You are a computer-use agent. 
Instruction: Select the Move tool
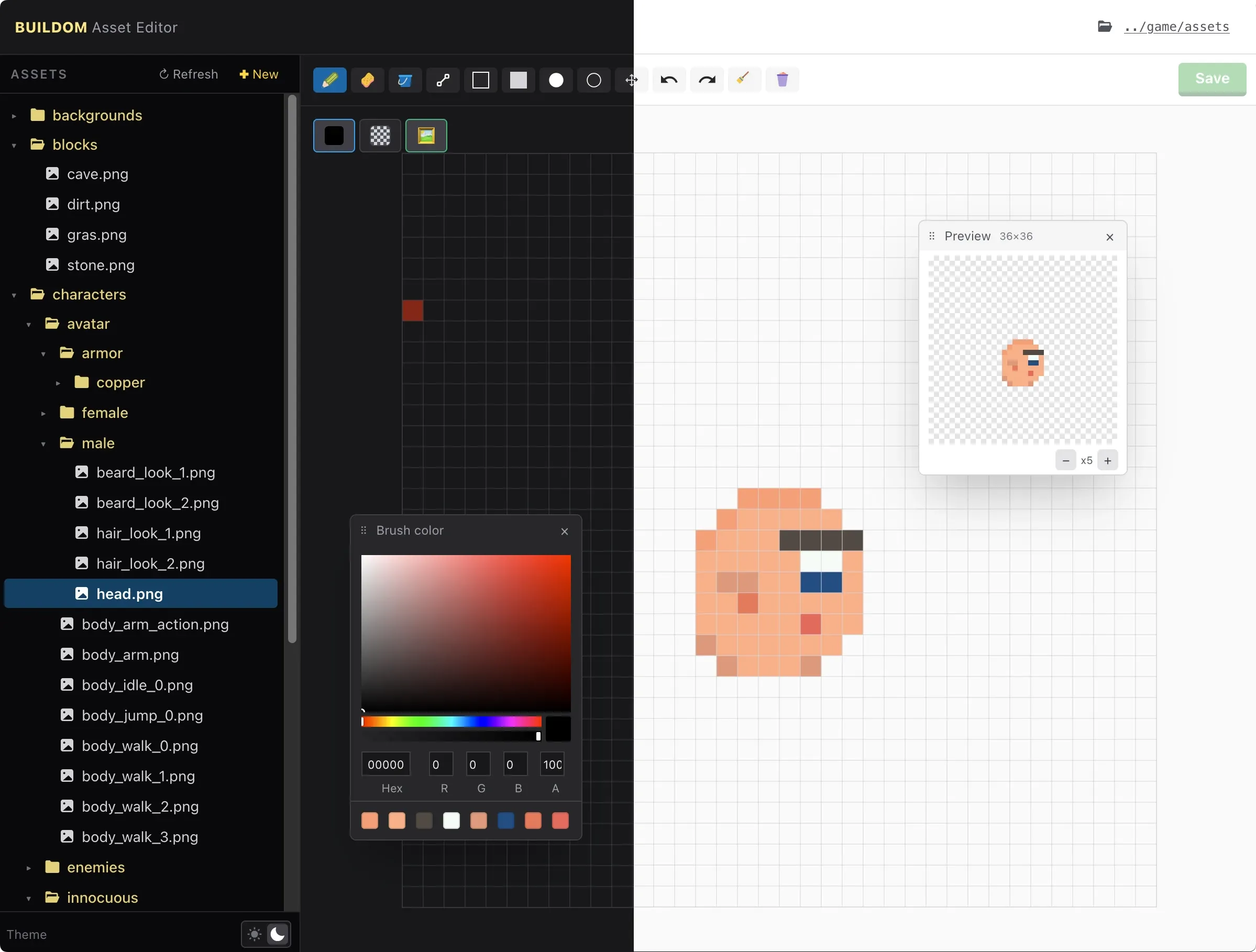pyautogui.click(x=632, y=80)
